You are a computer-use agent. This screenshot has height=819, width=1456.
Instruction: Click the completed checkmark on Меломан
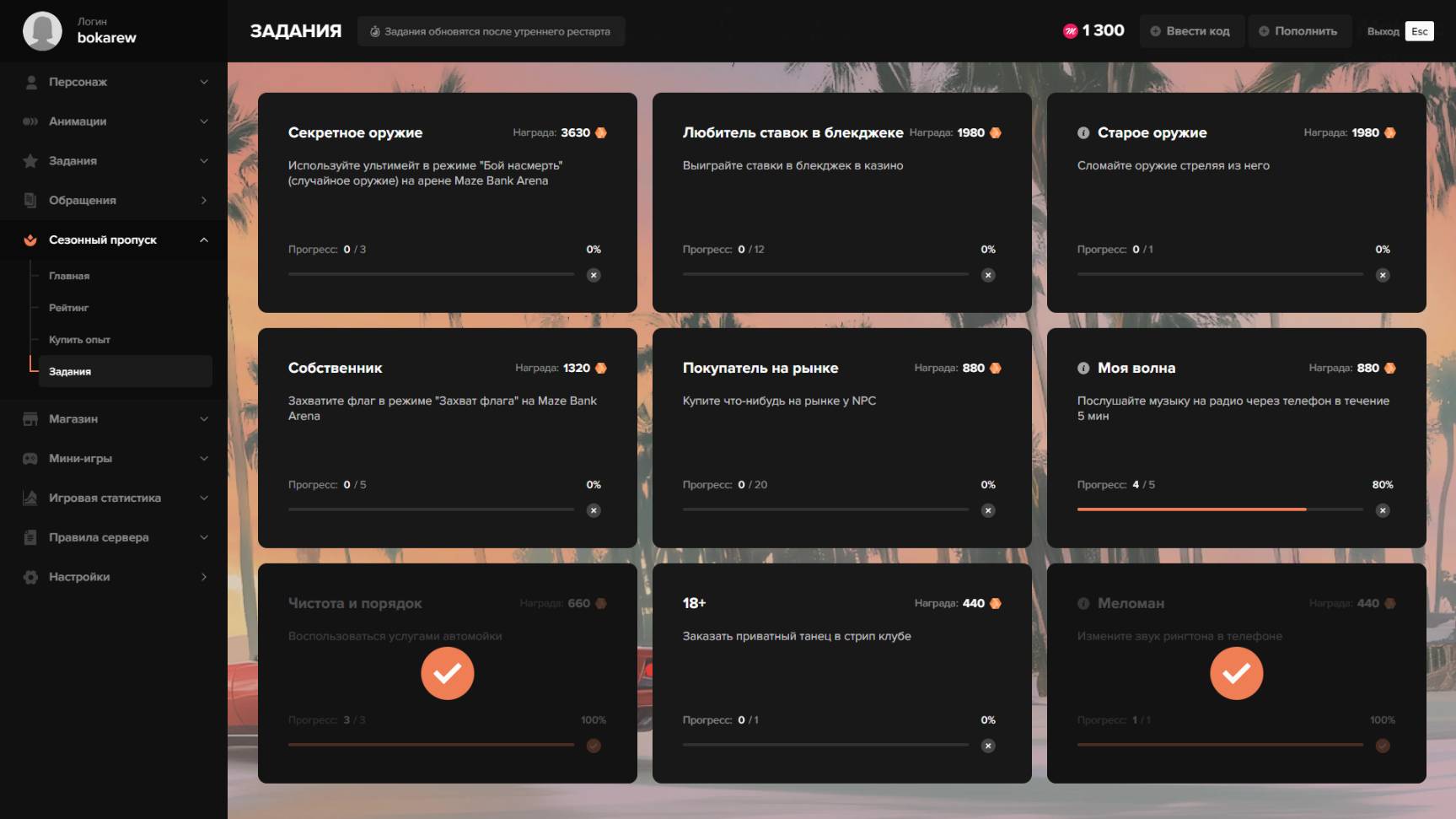point(1237,673)
